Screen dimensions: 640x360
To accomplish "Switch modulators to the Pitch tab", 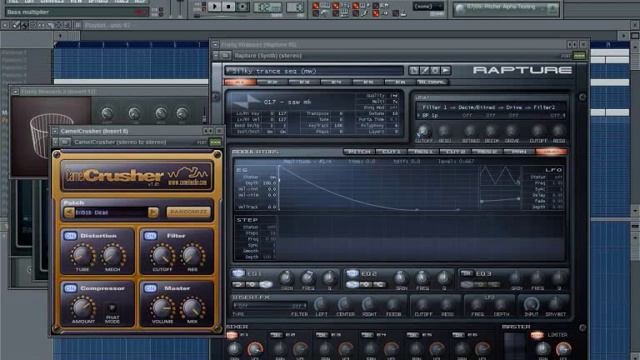I will (359, 152).
